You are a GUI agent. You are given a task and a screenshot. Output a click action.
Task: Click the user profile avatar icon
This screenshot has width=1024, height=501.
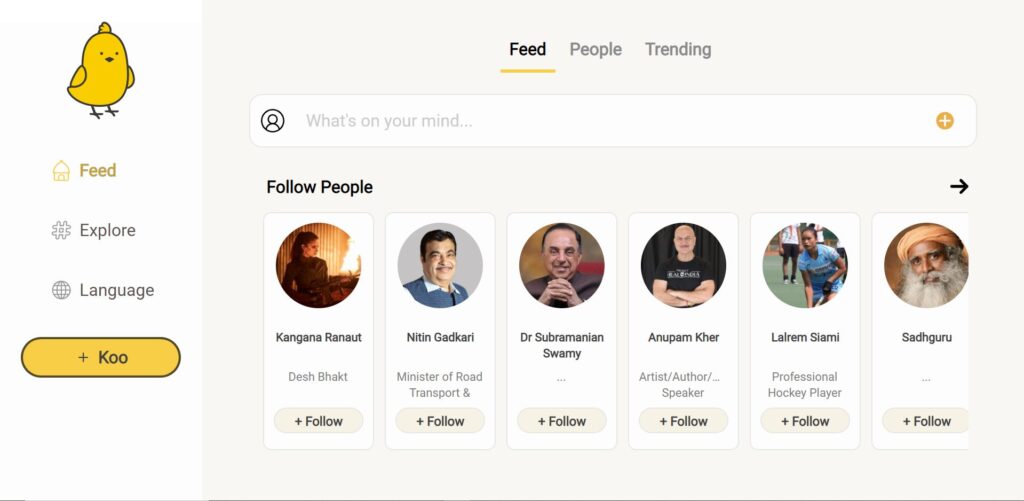click(x=273, y=121)
